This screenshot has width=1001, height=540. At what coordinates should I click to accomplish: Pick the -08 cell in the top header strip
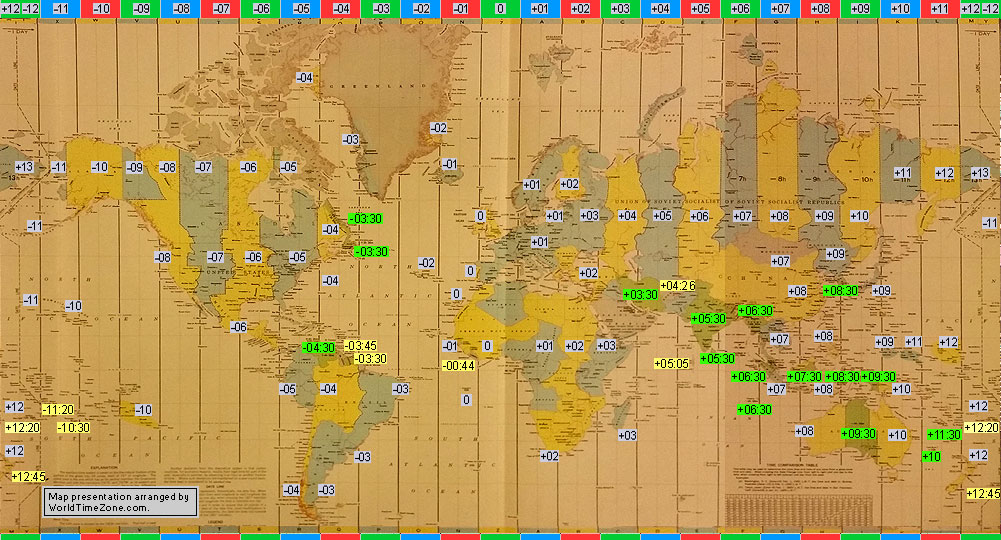(x=181, y=8)
